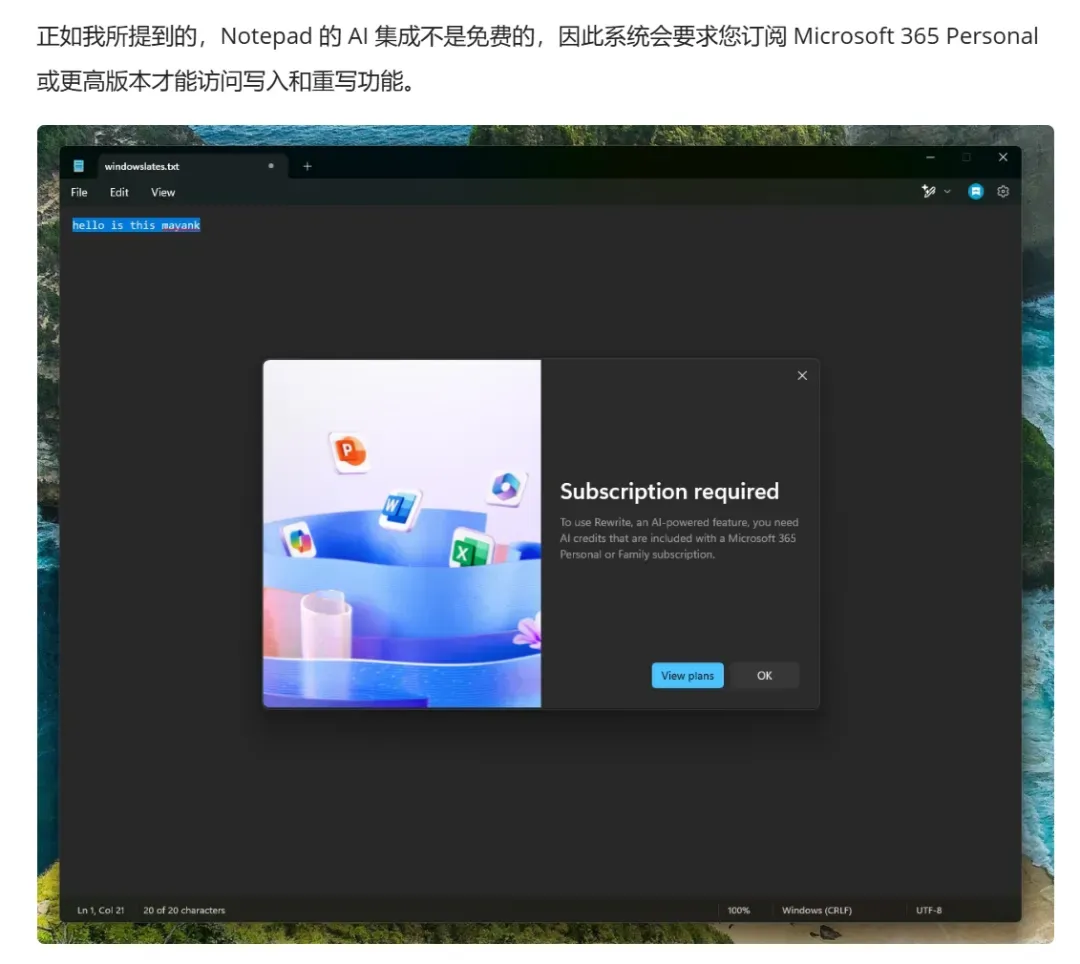Open Notepad settings gear icon
Image resolution: width=1080 pixels, height=964 pixels.
[1003, 191]
